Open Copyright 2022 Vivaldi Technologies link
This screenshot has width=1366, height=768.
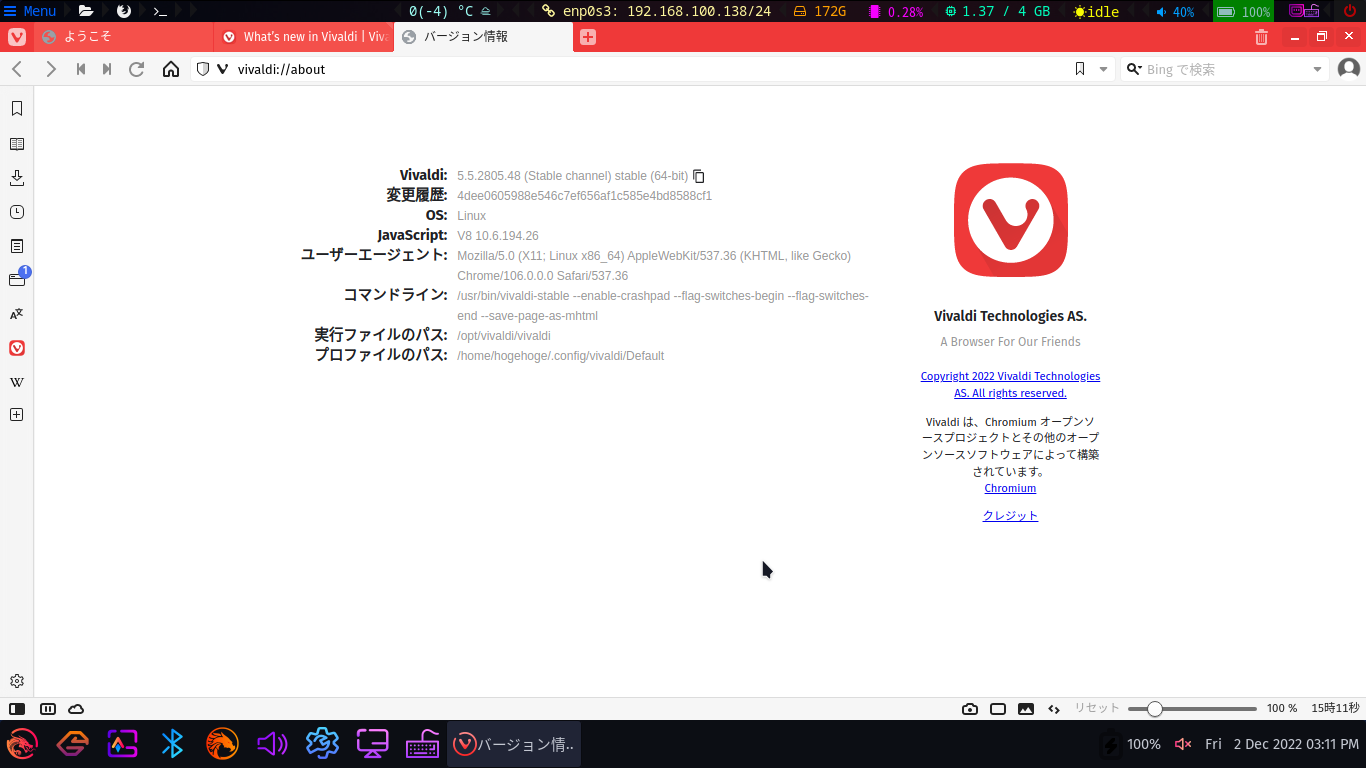[1010, 384]
